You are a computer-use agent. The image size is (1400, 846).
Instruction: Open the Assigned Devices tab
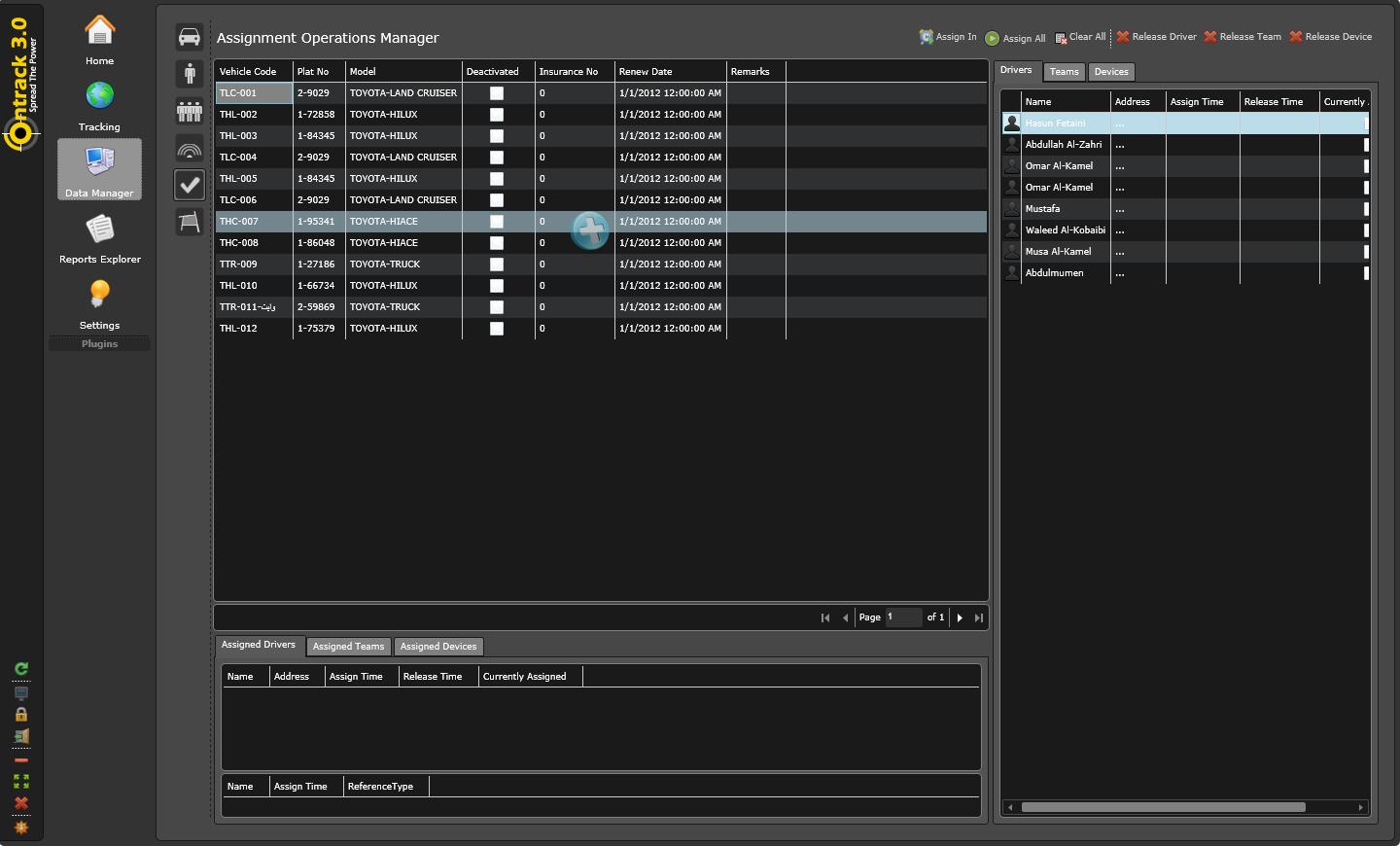pyautogui.click(x=438, y=647)
